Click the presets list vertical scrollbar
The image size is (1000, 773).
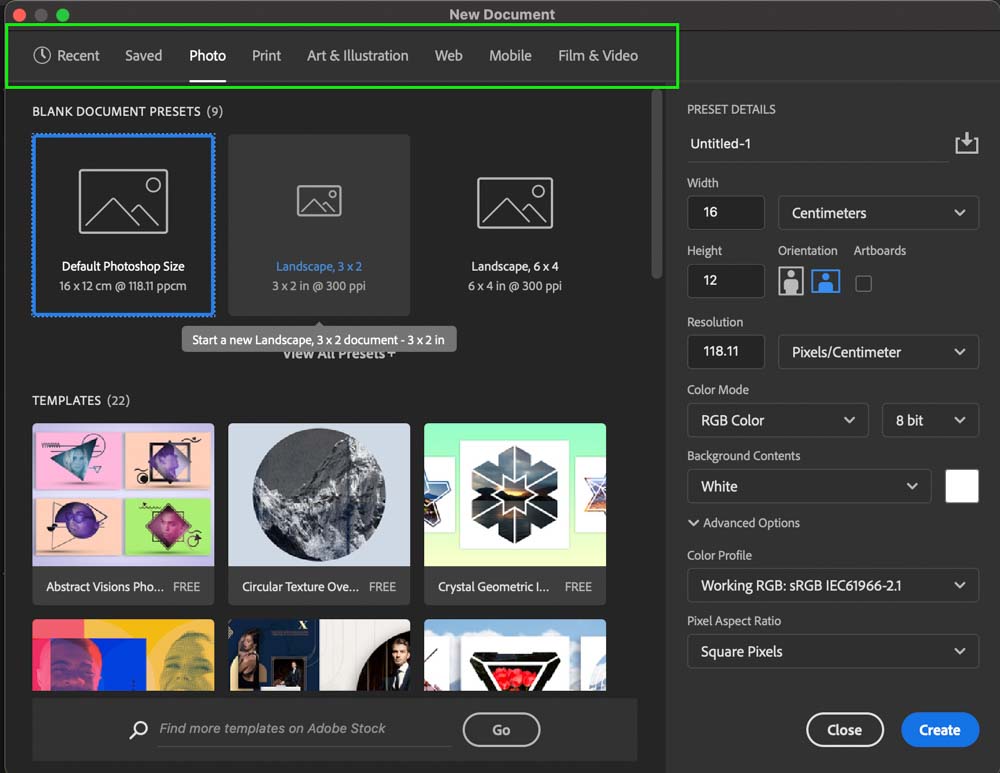click(x=656, y=184)
